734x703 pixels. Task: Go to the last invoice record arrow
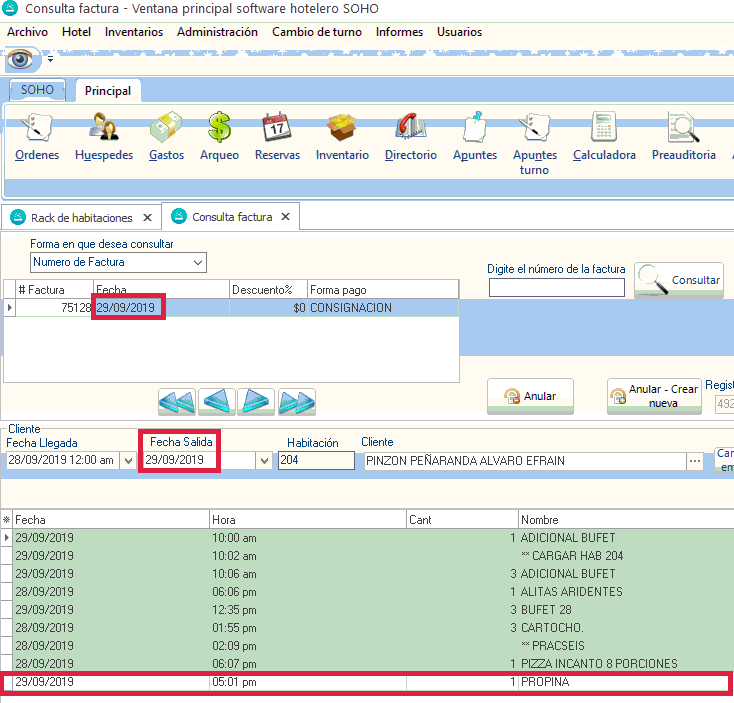[x=297, y=402]
